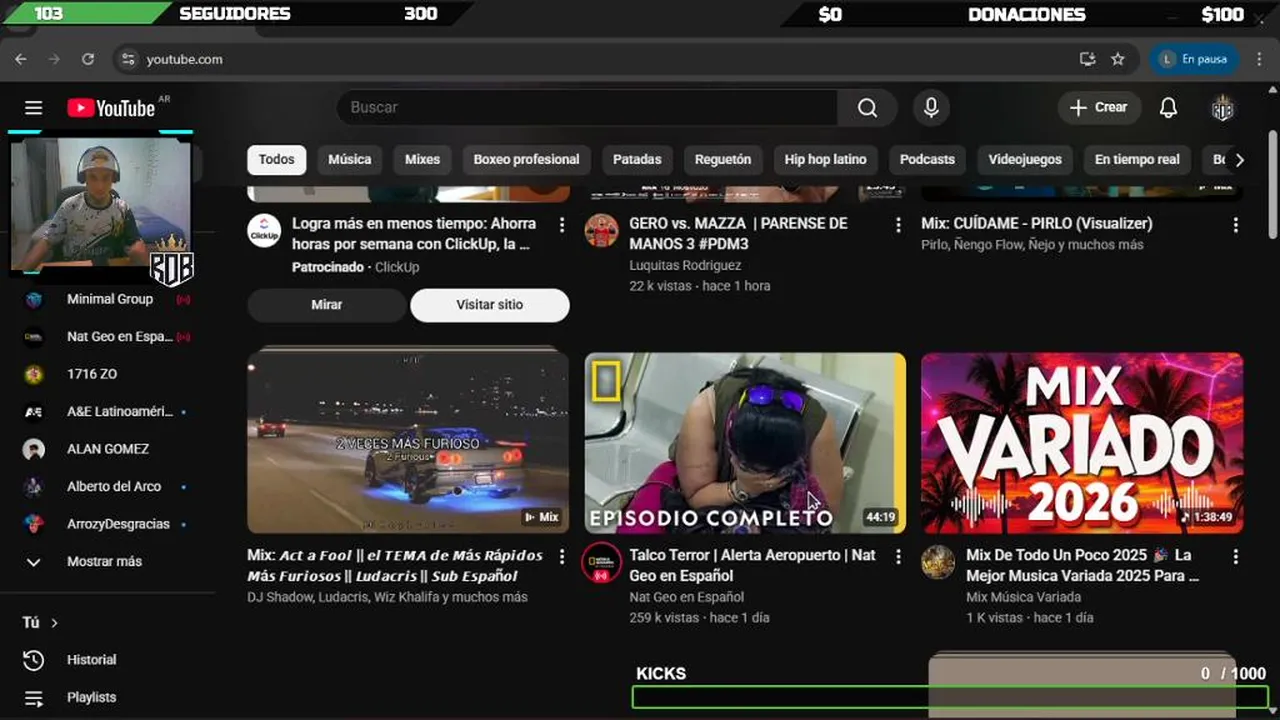Open the Minimal Group subscription
This screenshot has height=720, width=1280.
click(x=108, y=299)
